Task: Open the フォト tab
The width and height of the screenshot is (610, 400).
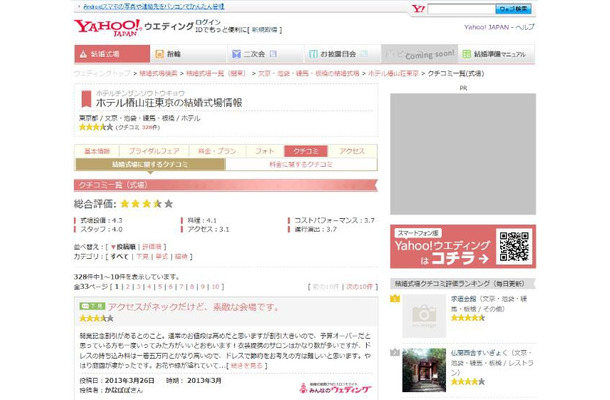Action: (265, 151)
